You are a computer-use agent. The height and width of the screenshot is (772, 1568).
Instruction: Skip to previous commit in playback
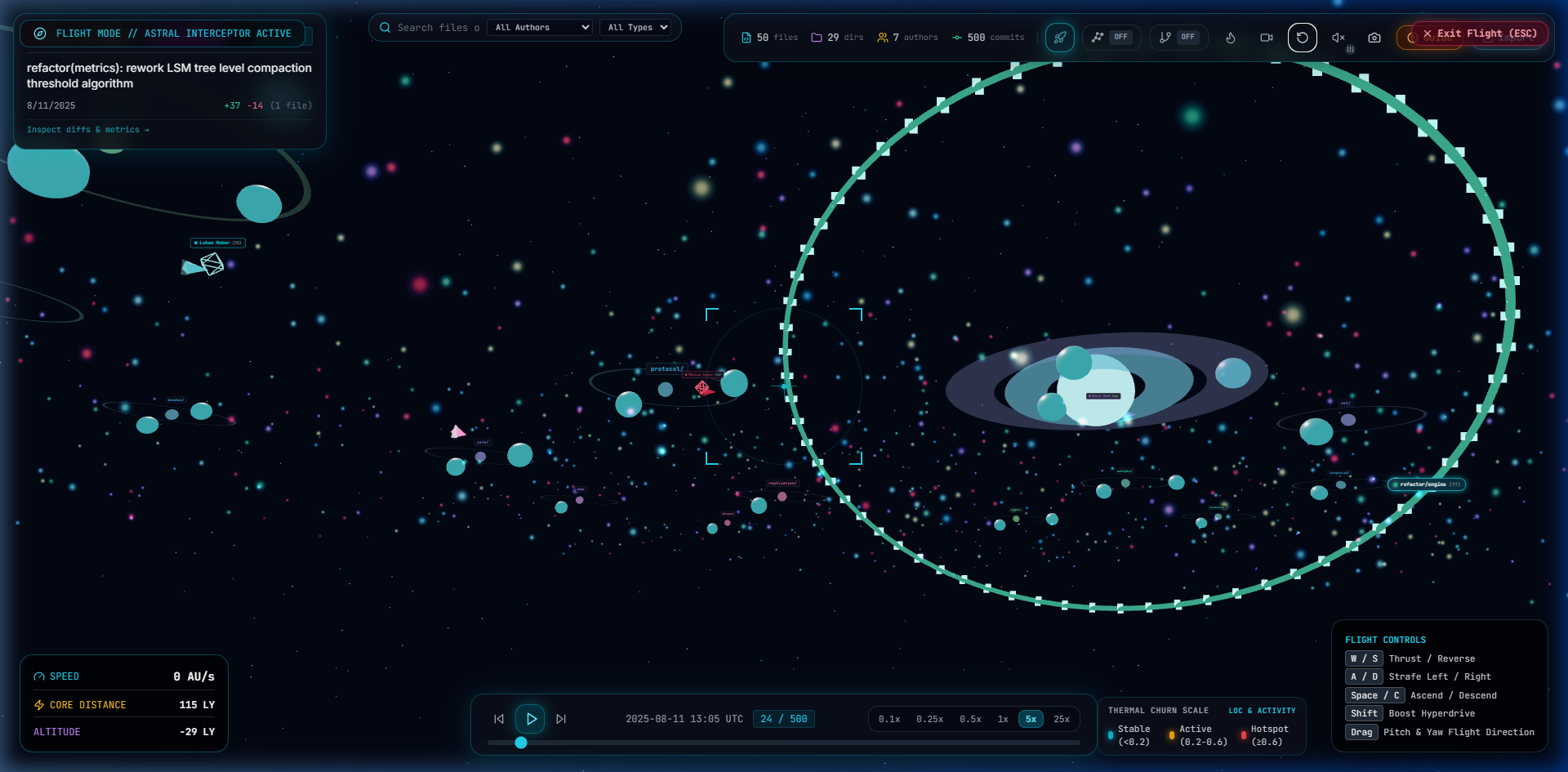499,719
